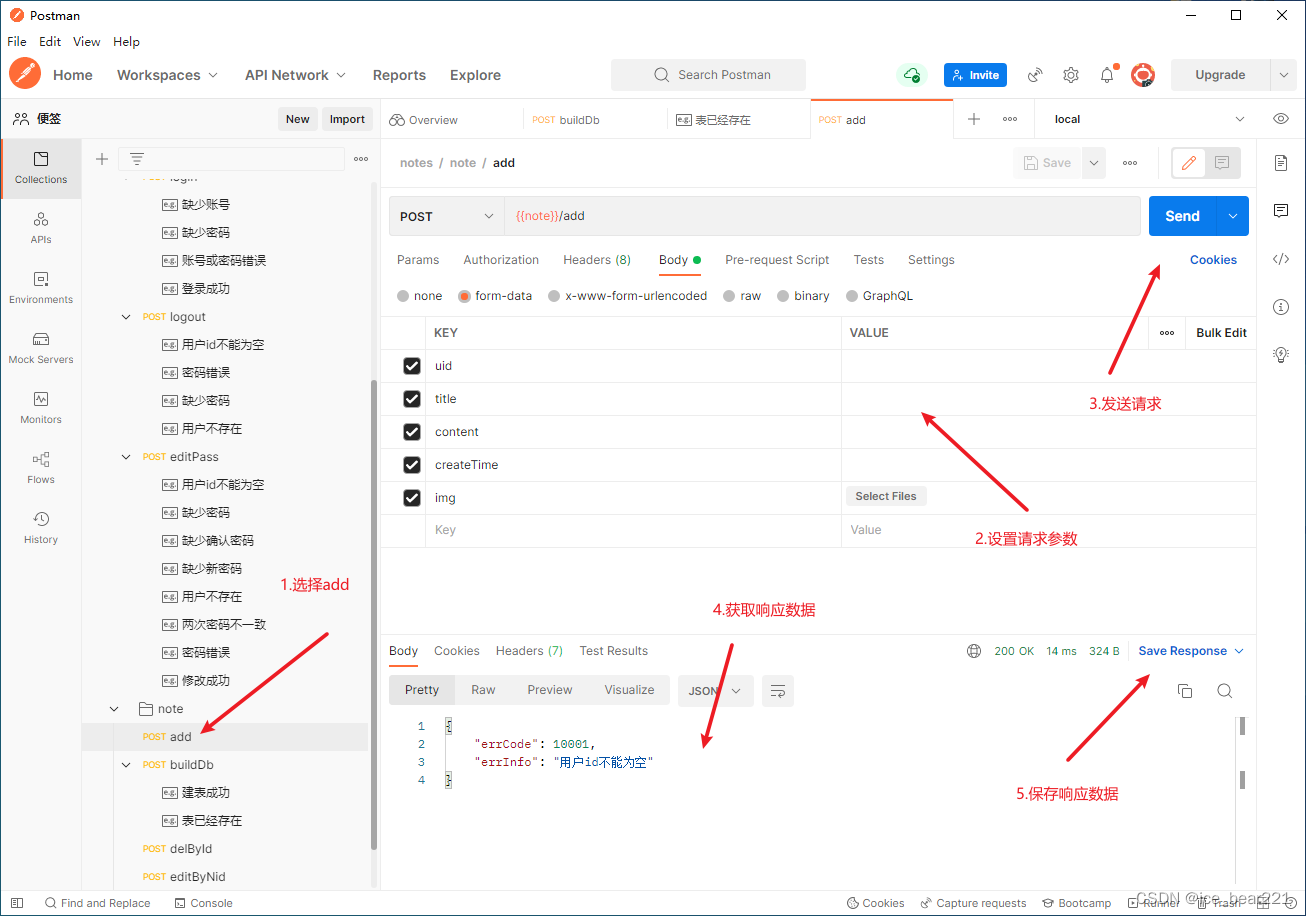Click Save Response

(x=1182, y=651)
